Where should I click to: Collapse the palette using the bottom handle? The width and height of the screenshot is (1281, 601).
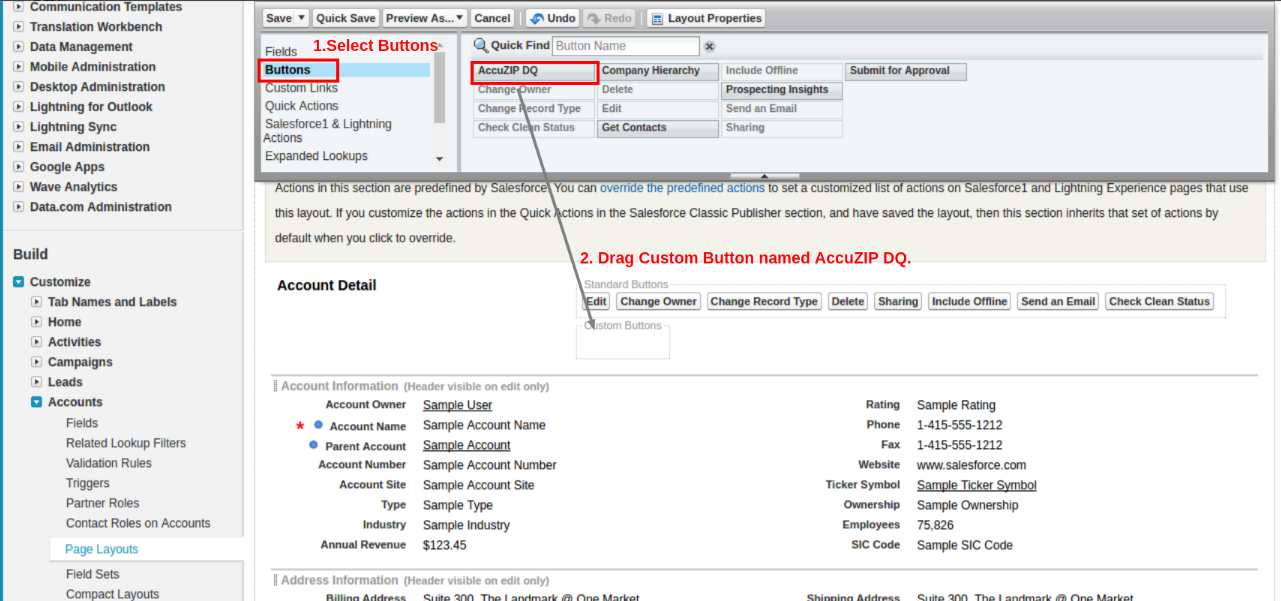coord(765,176)
